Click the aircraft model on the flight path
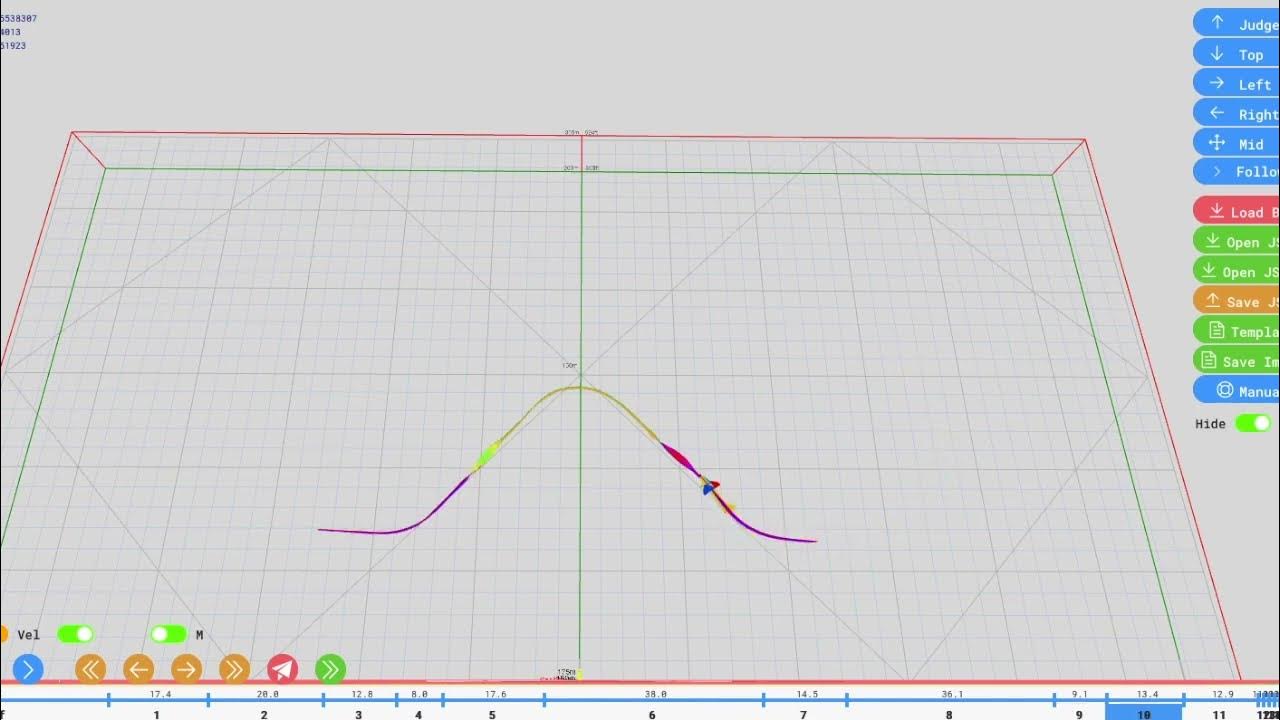The image size is (1280, 720). [x=710, y=487]
